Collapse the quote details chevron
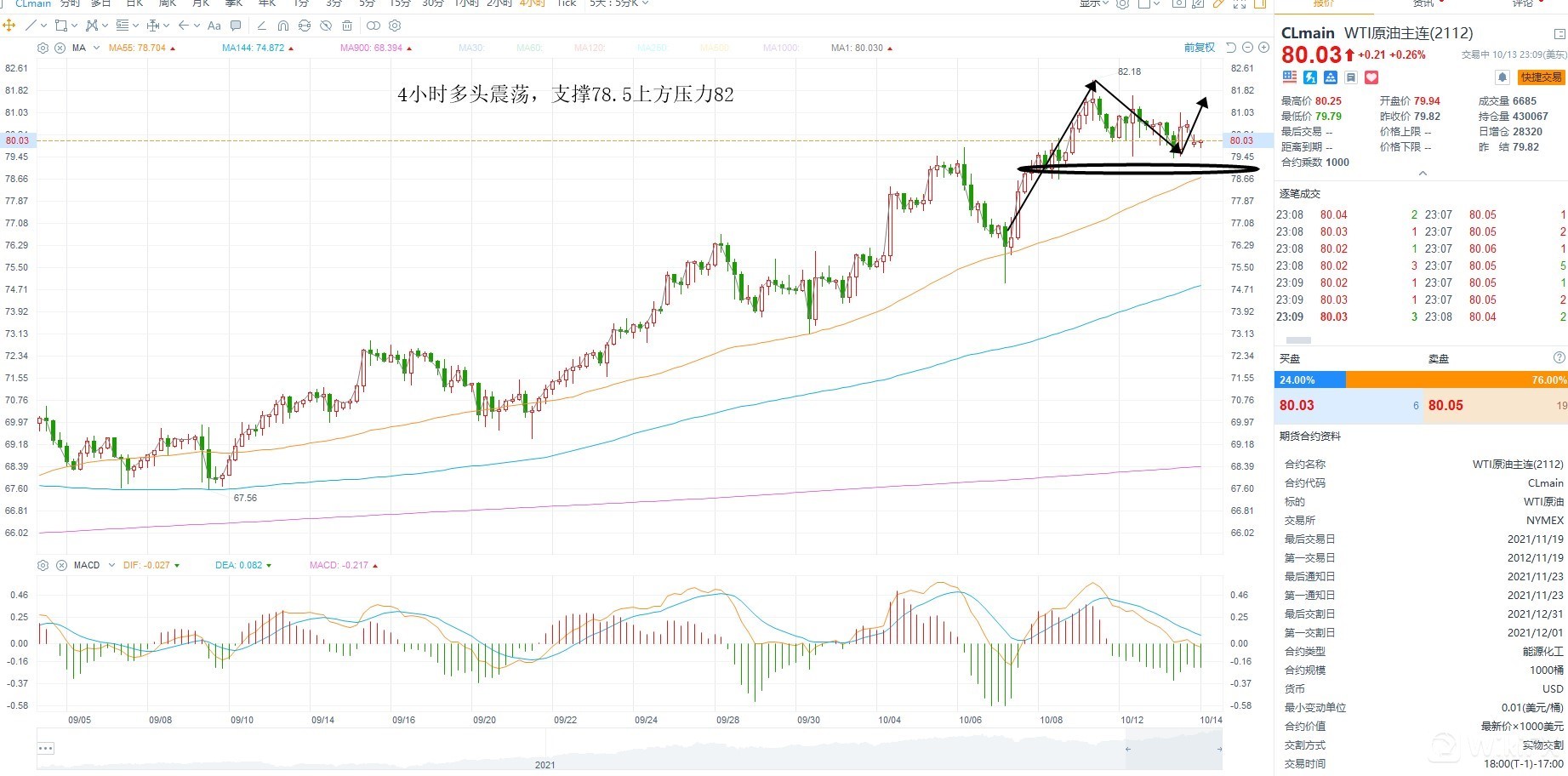 point(1423,174)
